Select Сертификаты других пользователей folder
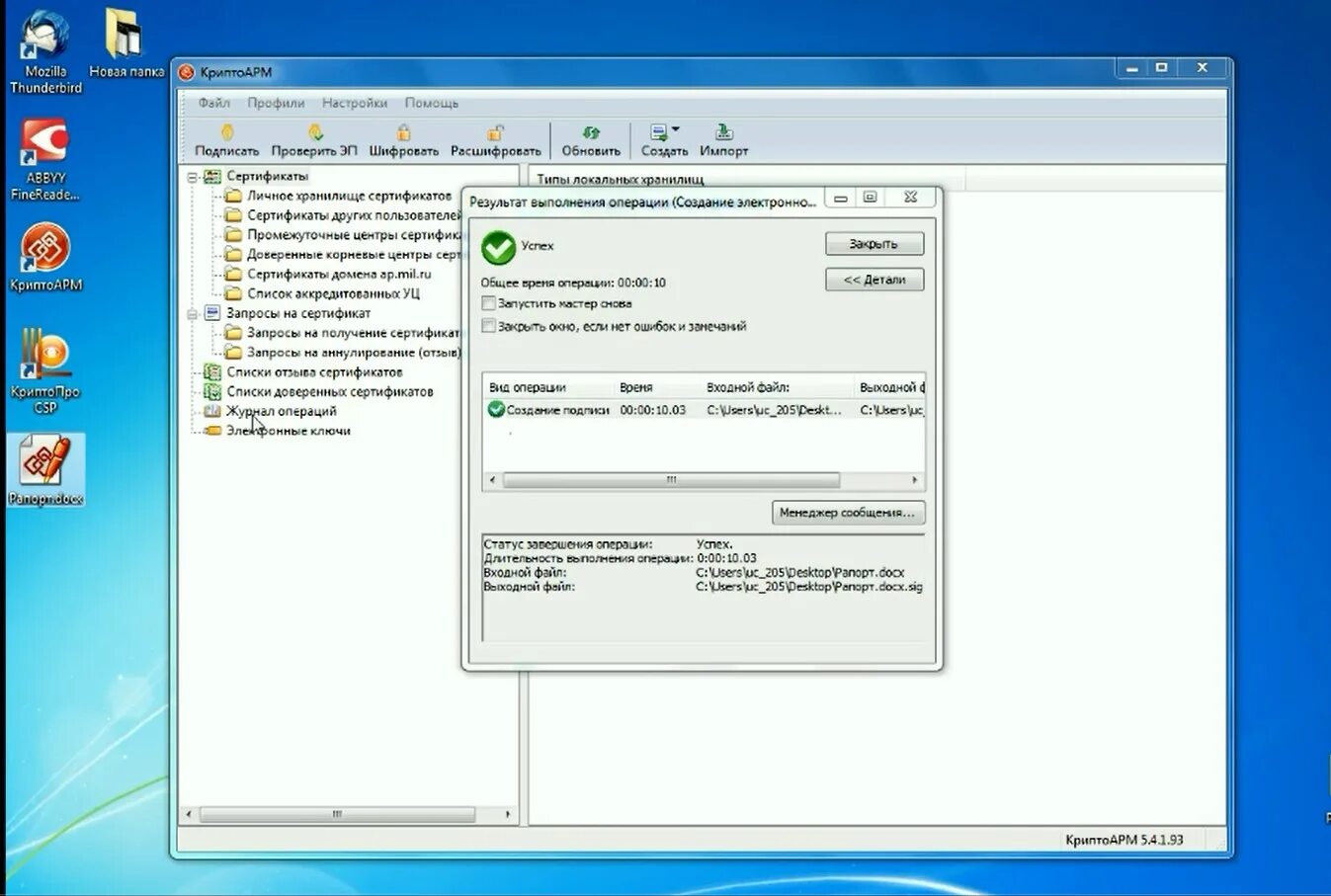Image resolution: width=1331 pixels, height=896 pixels. click(354, 215)
